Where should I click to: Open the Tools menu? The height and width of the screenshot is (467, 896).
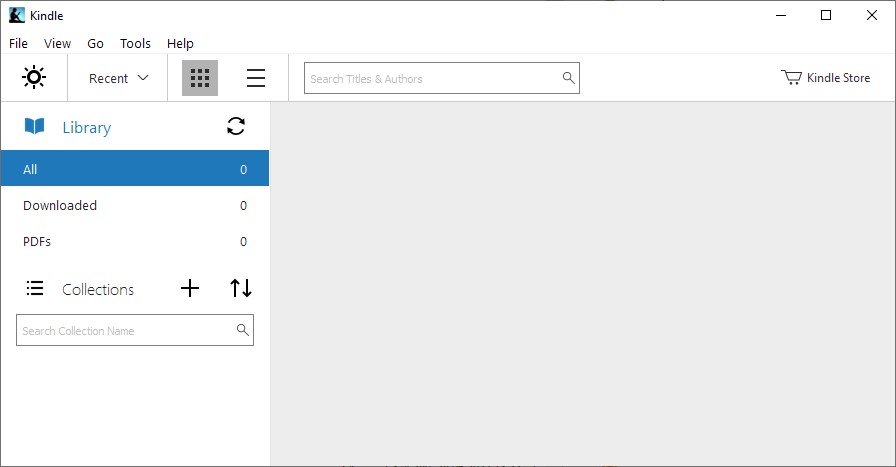point(135,43)
